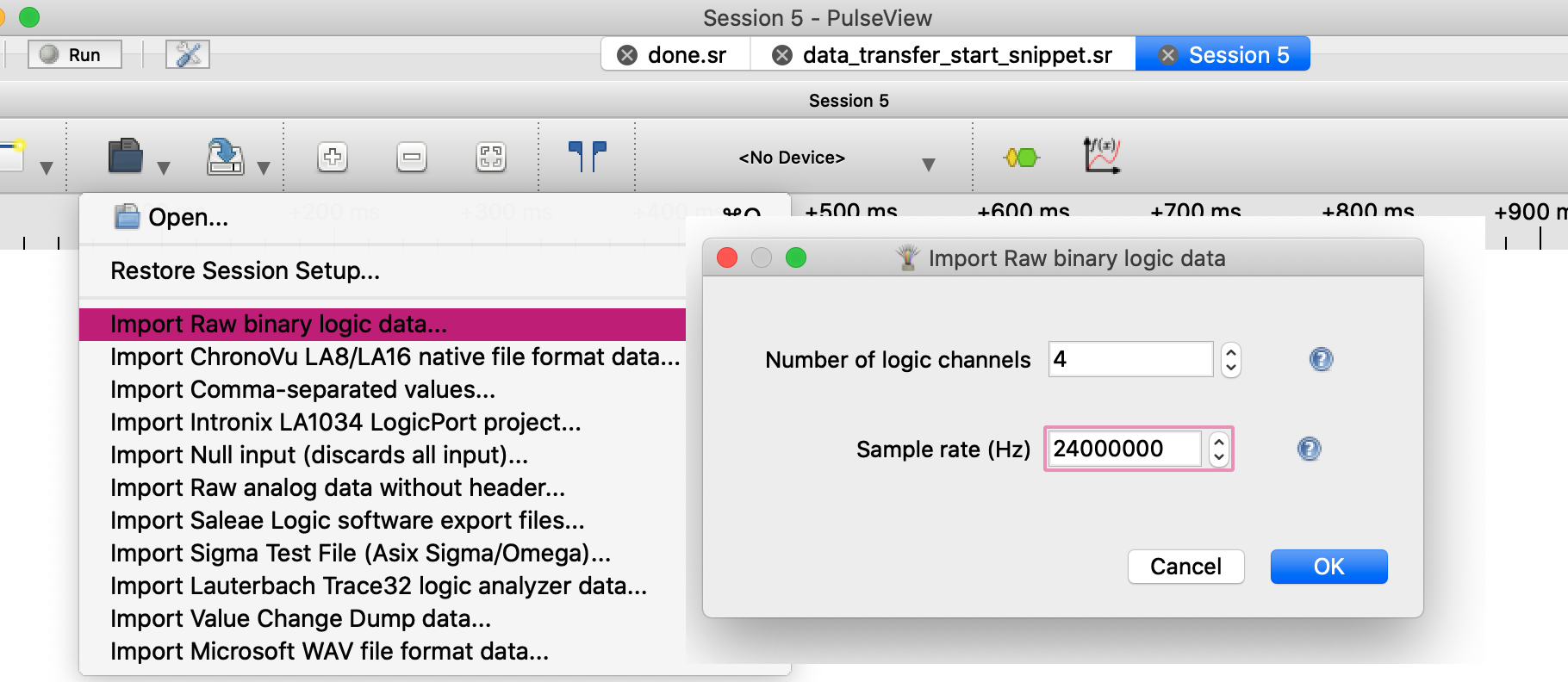Click the +800 ms ruler label
Screen dimensions: 1568x682
(1367, 212)
